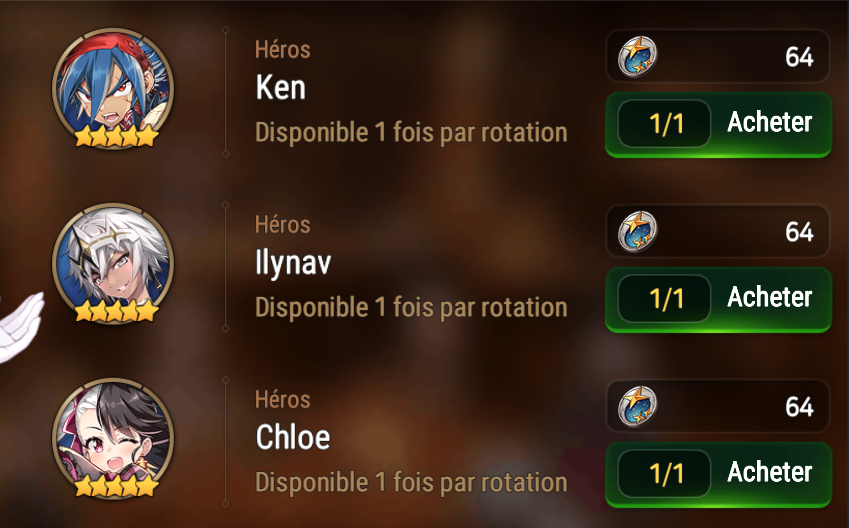The width and height of the screenshot is (849, 528).
Task: Select the Ken hero name
Action: 280,87
